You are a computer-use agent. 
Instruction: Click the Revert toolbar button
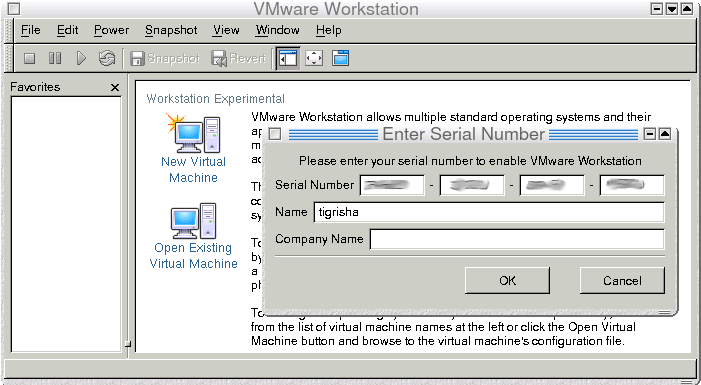tap(238, 58)
